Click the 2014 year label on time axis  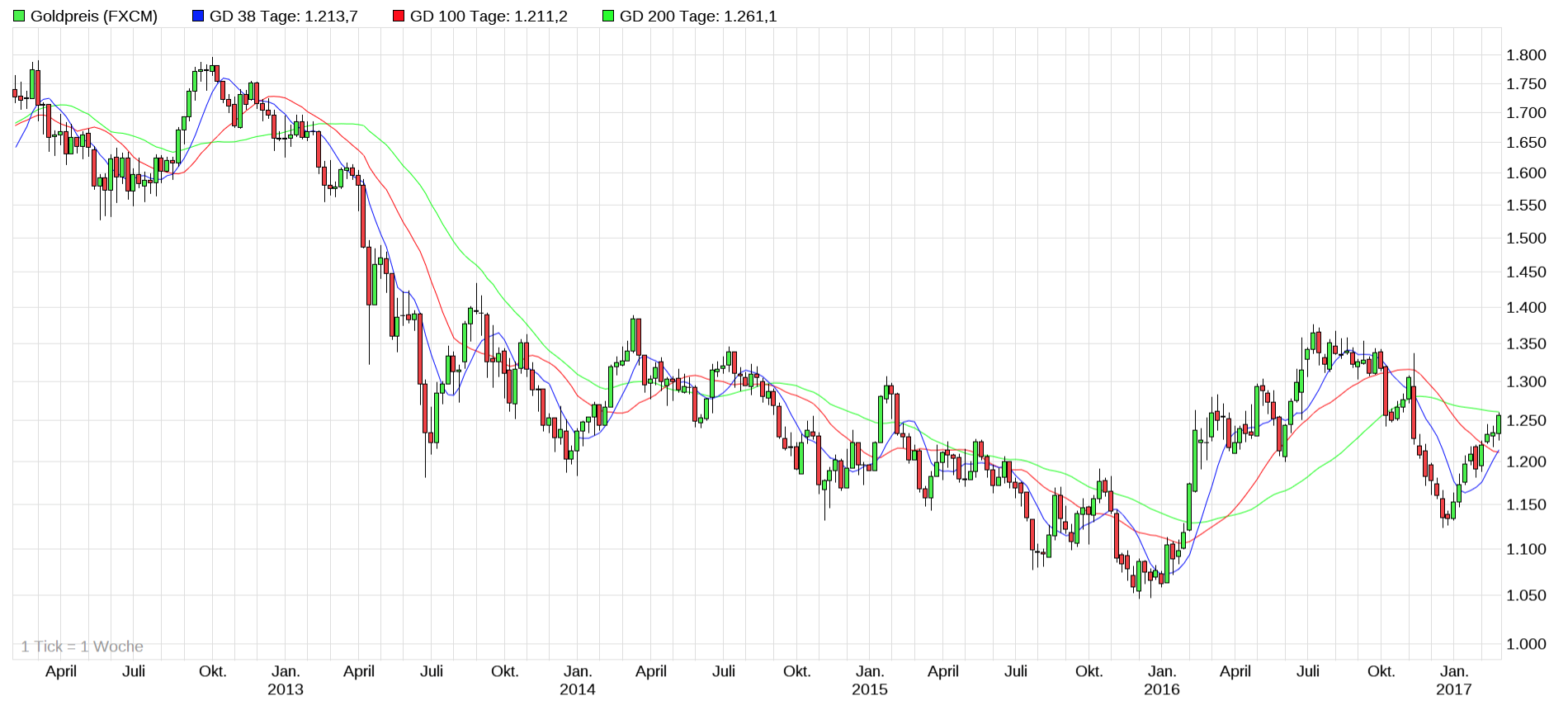click(578, 689)
